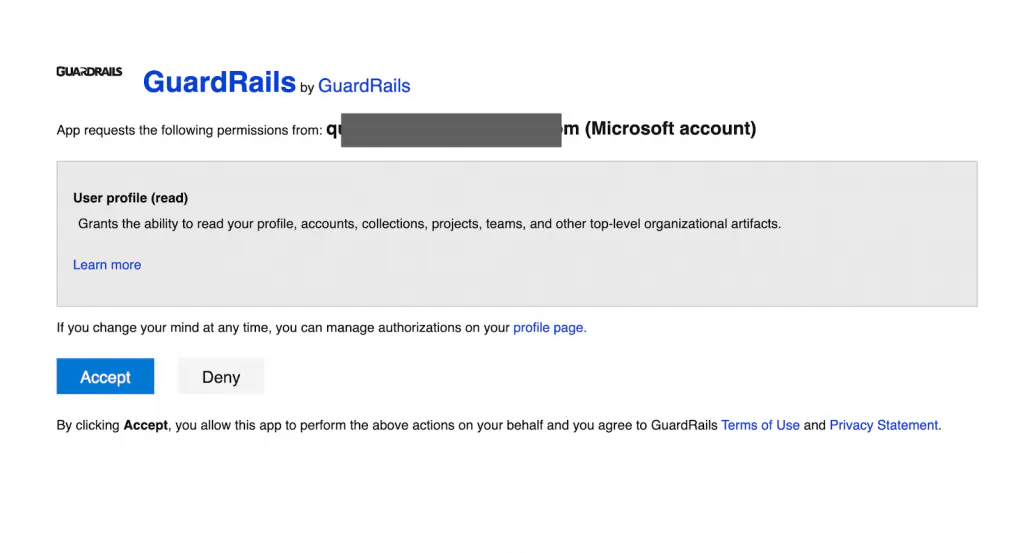Viewport: 1024px width, 553px height.
Task: Open the large GuardRails app title link
Action: pyautogui.click(x=219, y=82)
